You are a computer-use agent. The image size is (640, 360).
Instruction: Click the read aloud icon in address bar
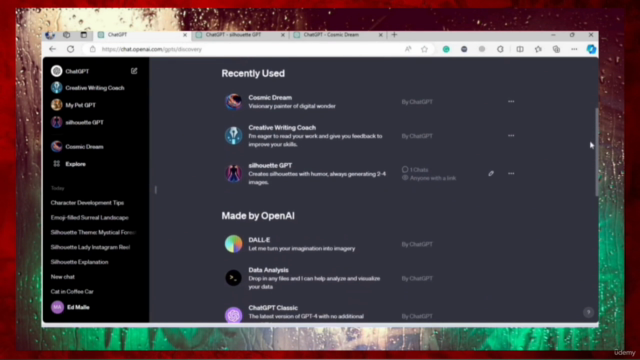(408, 49)
